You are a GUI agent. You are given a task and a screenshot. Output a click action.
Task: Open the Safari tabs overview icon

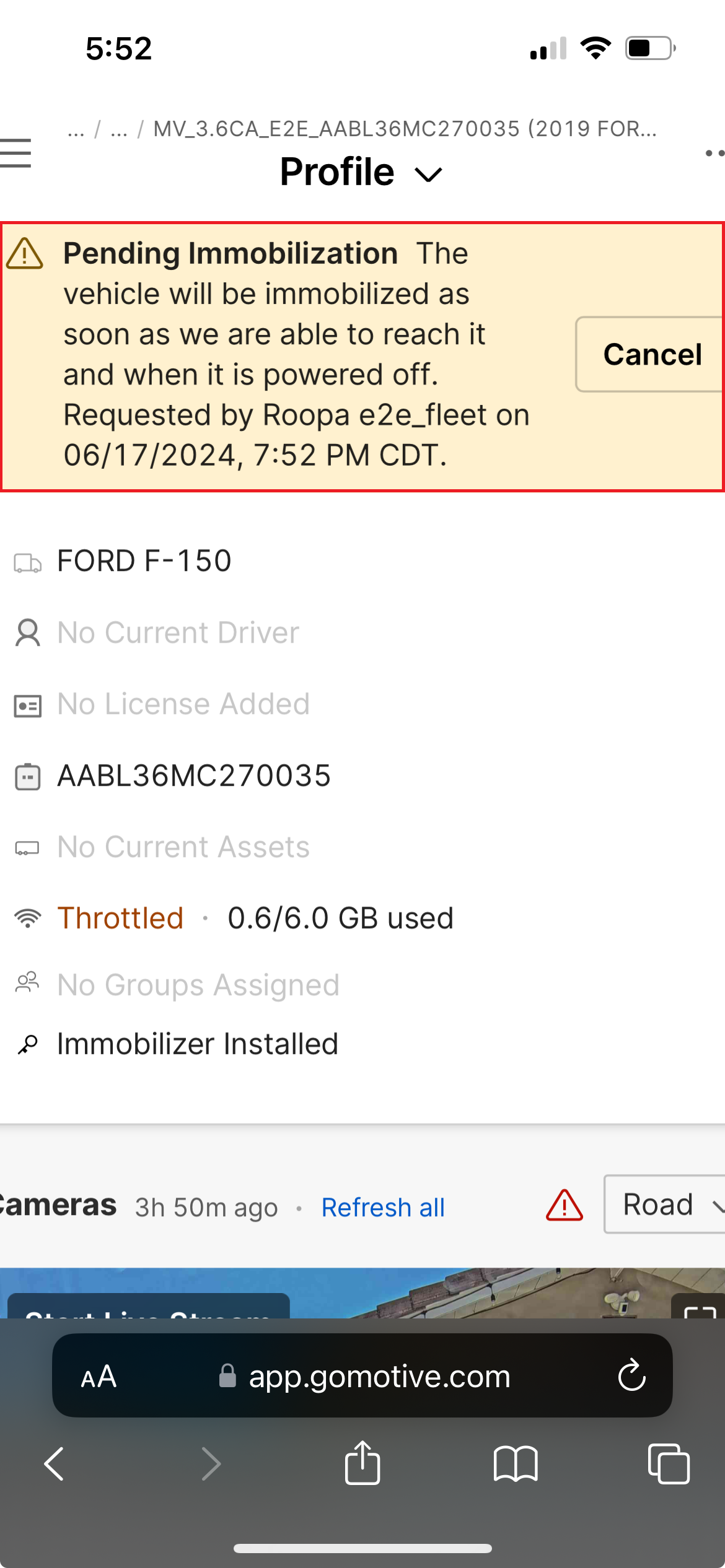click(x=668, y=1464)
